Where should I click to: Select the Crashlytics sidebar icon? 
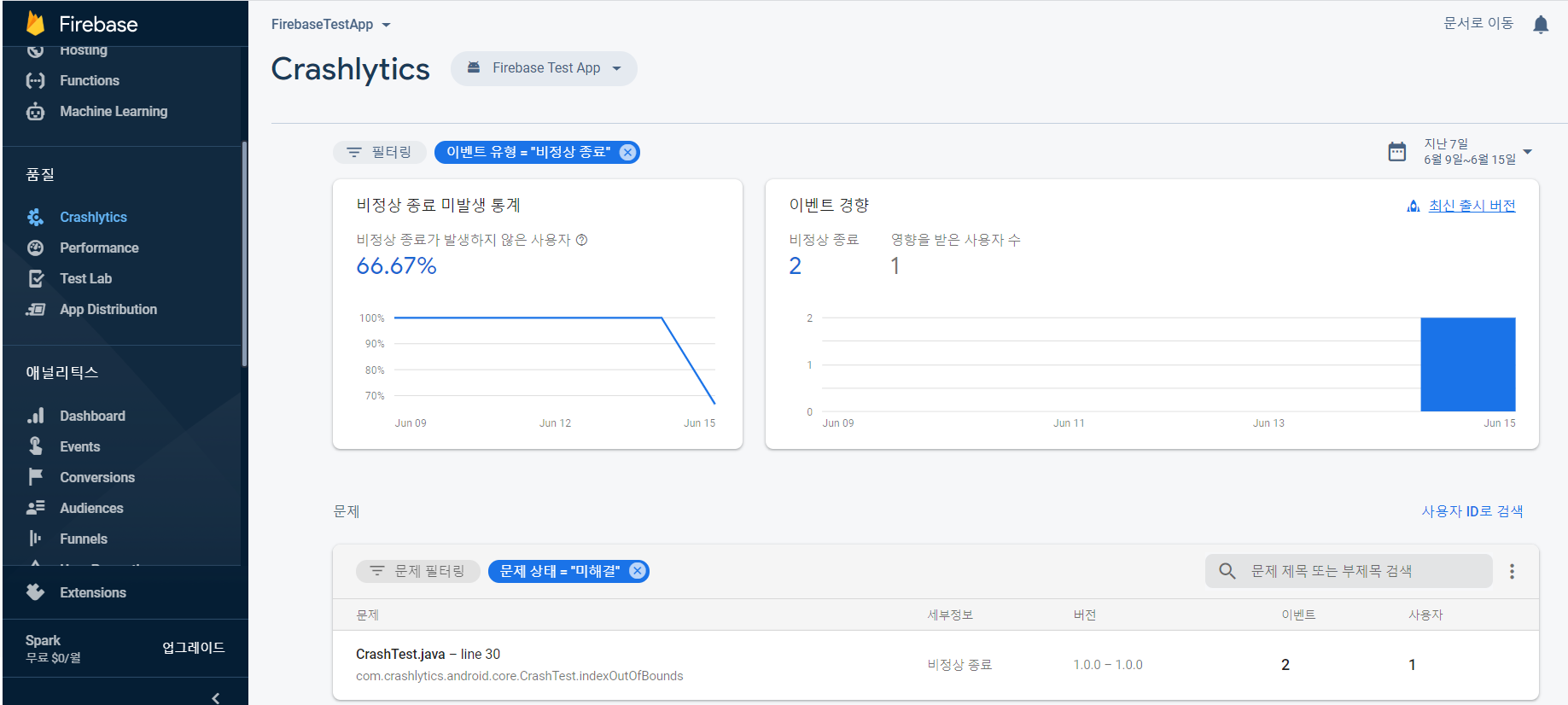coord(35,217)
